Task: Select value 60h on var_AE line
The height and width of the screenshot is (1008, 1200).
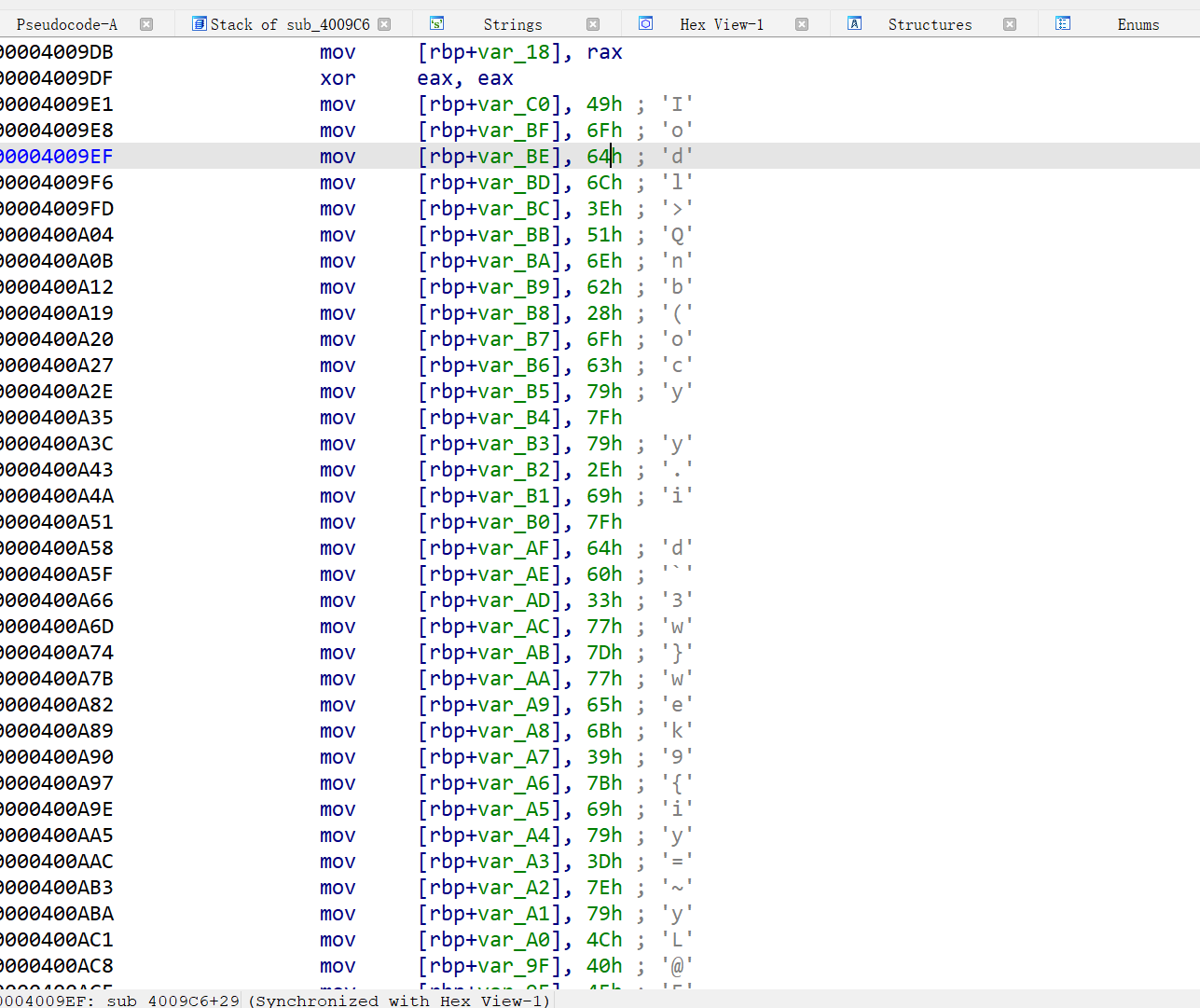Action: click(x=604, y=574)
